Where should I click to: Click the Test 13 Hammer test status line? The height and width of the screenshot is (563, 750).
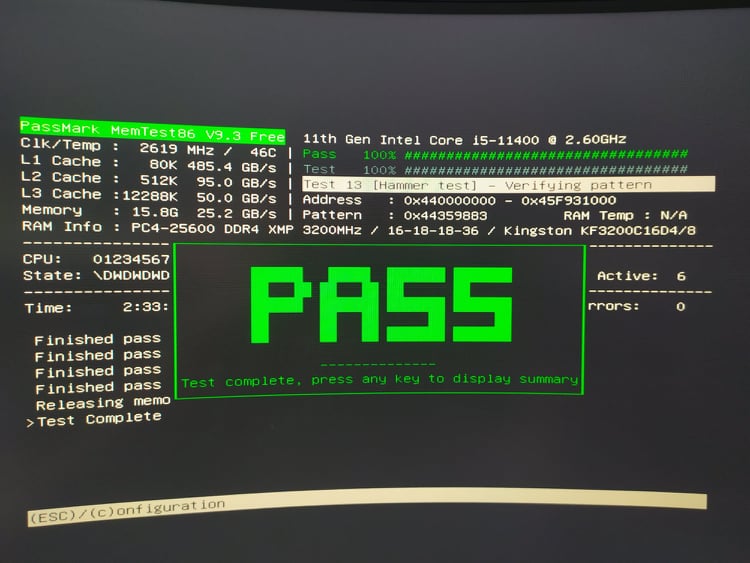pos(508,185)
